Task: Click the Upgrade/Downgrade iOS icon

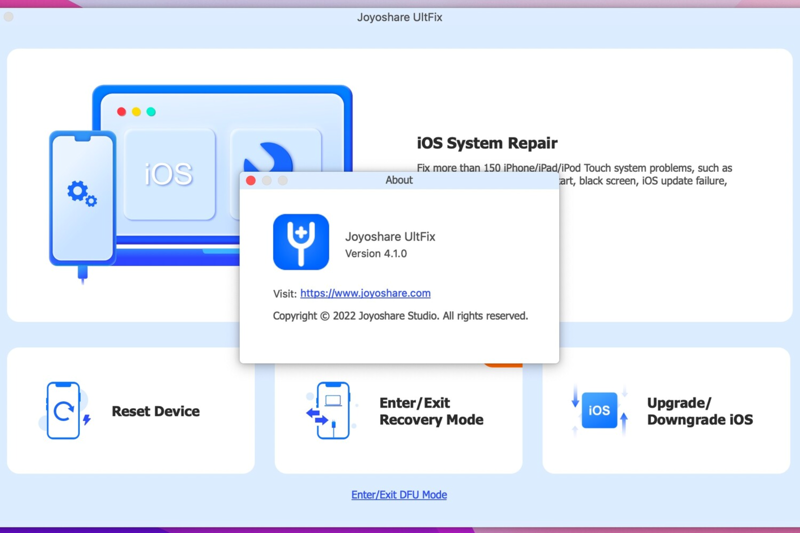Action: click(599, 410)
